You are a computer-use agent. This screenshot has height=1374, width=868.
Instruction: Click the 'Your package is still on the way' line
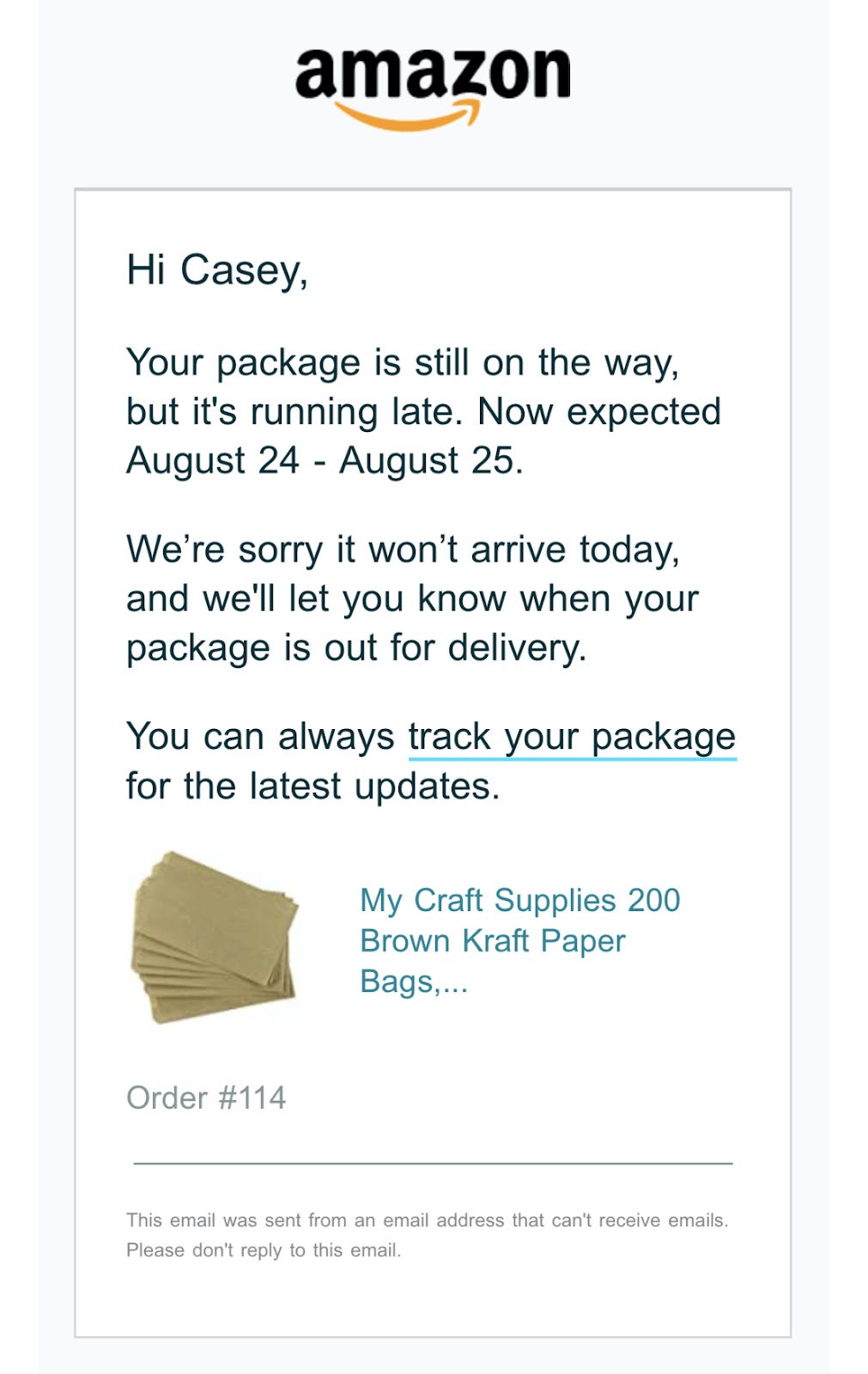[x=403, y=363]
